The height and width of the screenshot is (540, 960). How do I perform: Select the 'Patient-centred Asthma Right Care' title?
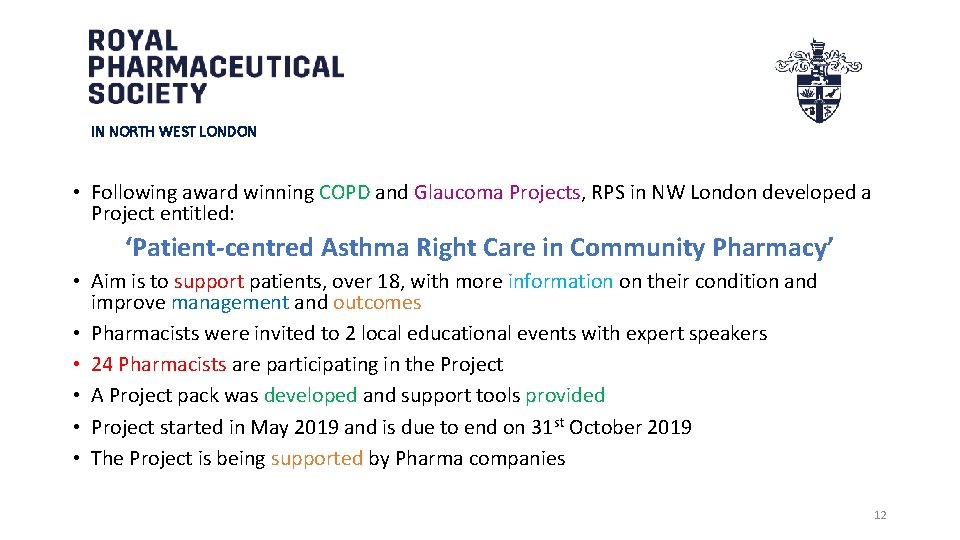click(480, 247)
